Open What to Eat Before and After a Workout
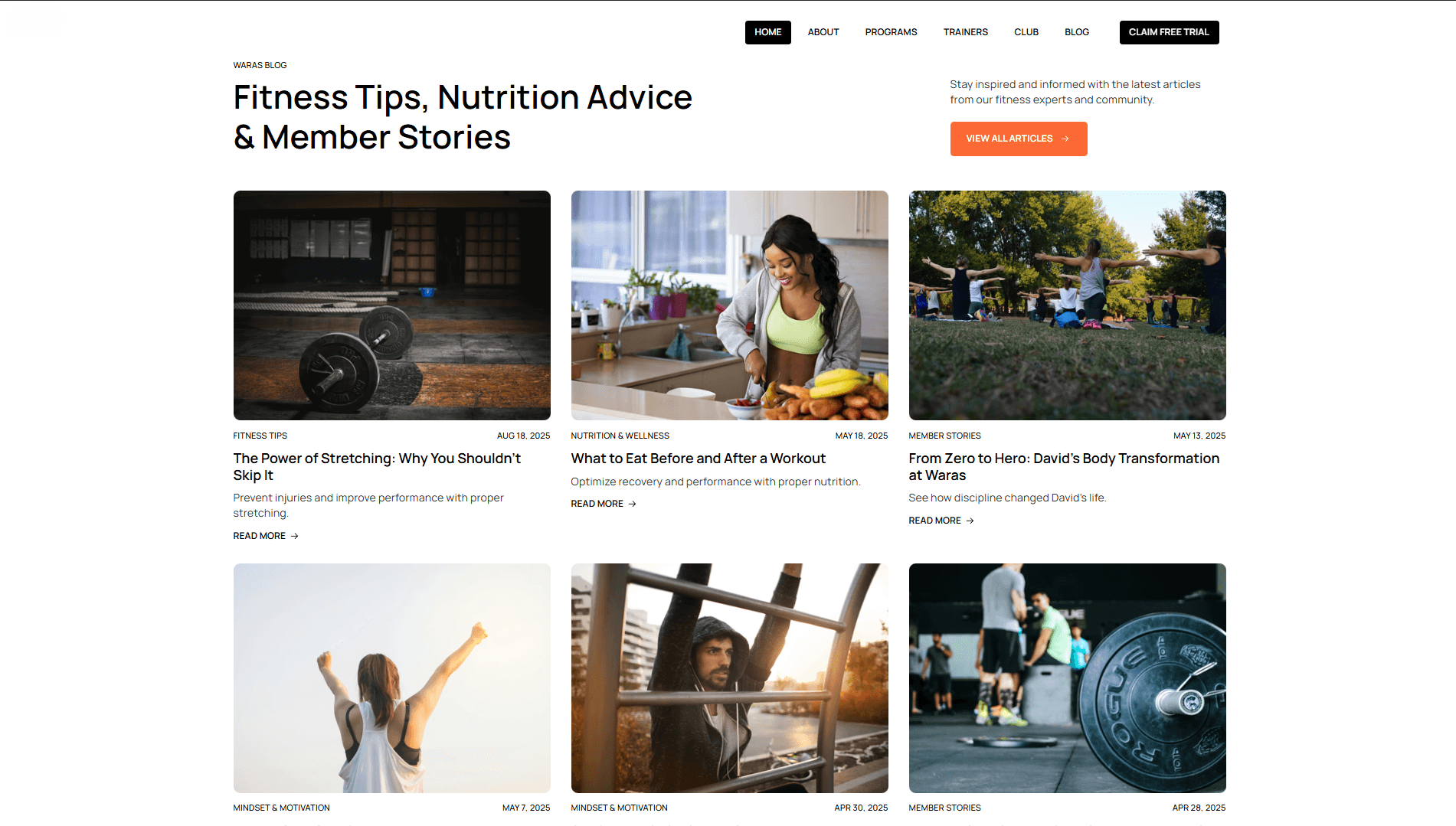 (698, 459)
